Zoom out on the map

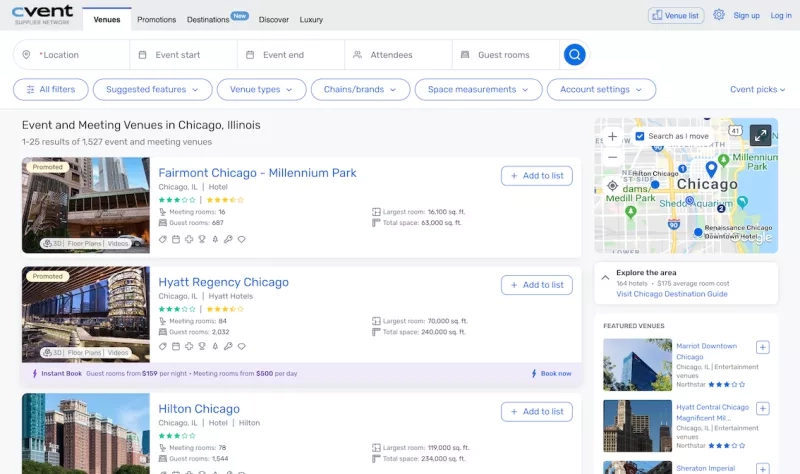click(612, 157)
